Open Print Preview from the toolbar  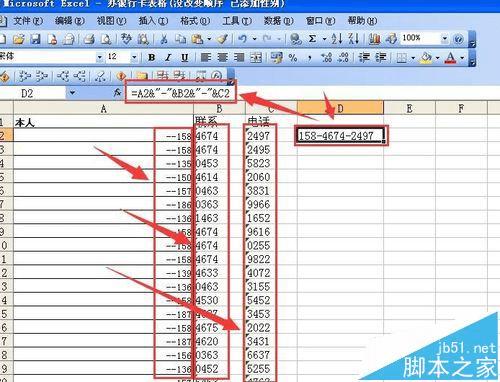106,39
